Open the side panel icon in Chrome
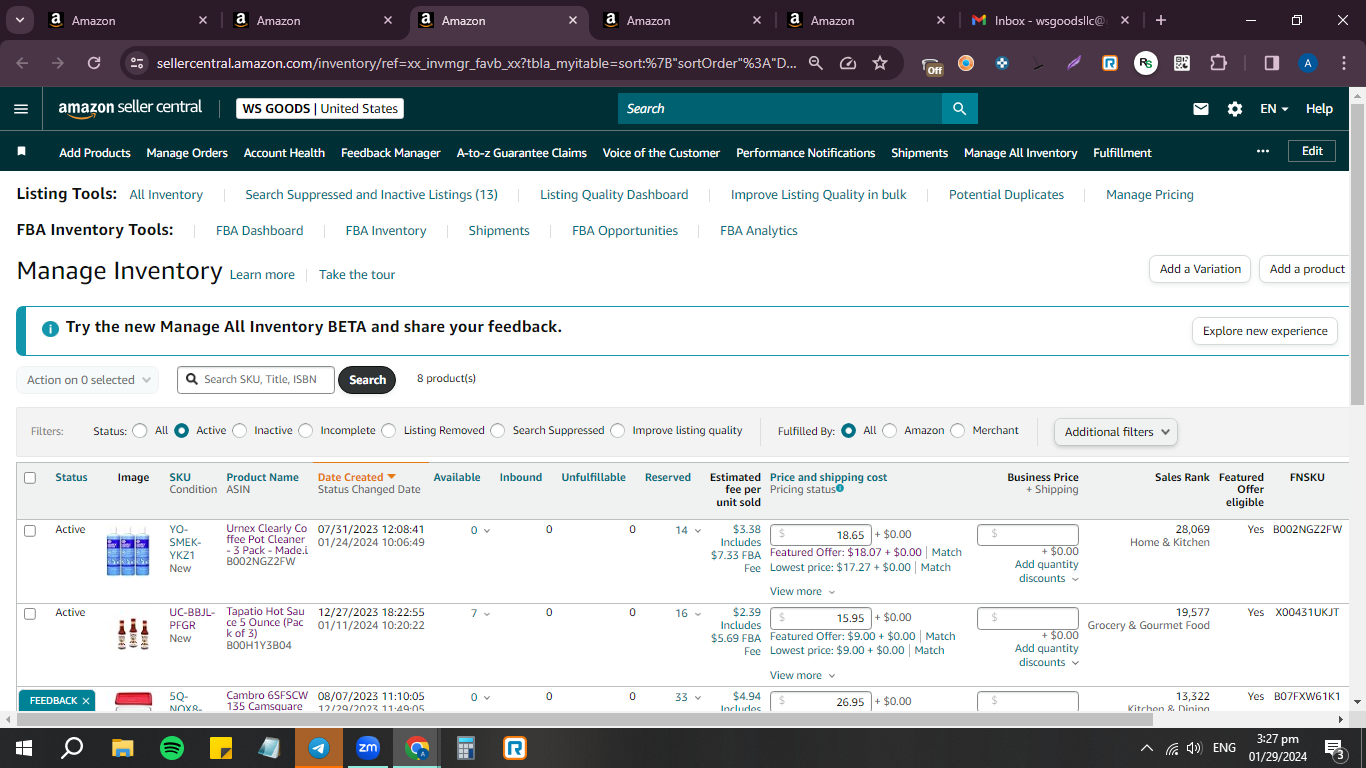Screen dimensions: 1366x768 click(x=1272, y=63)
